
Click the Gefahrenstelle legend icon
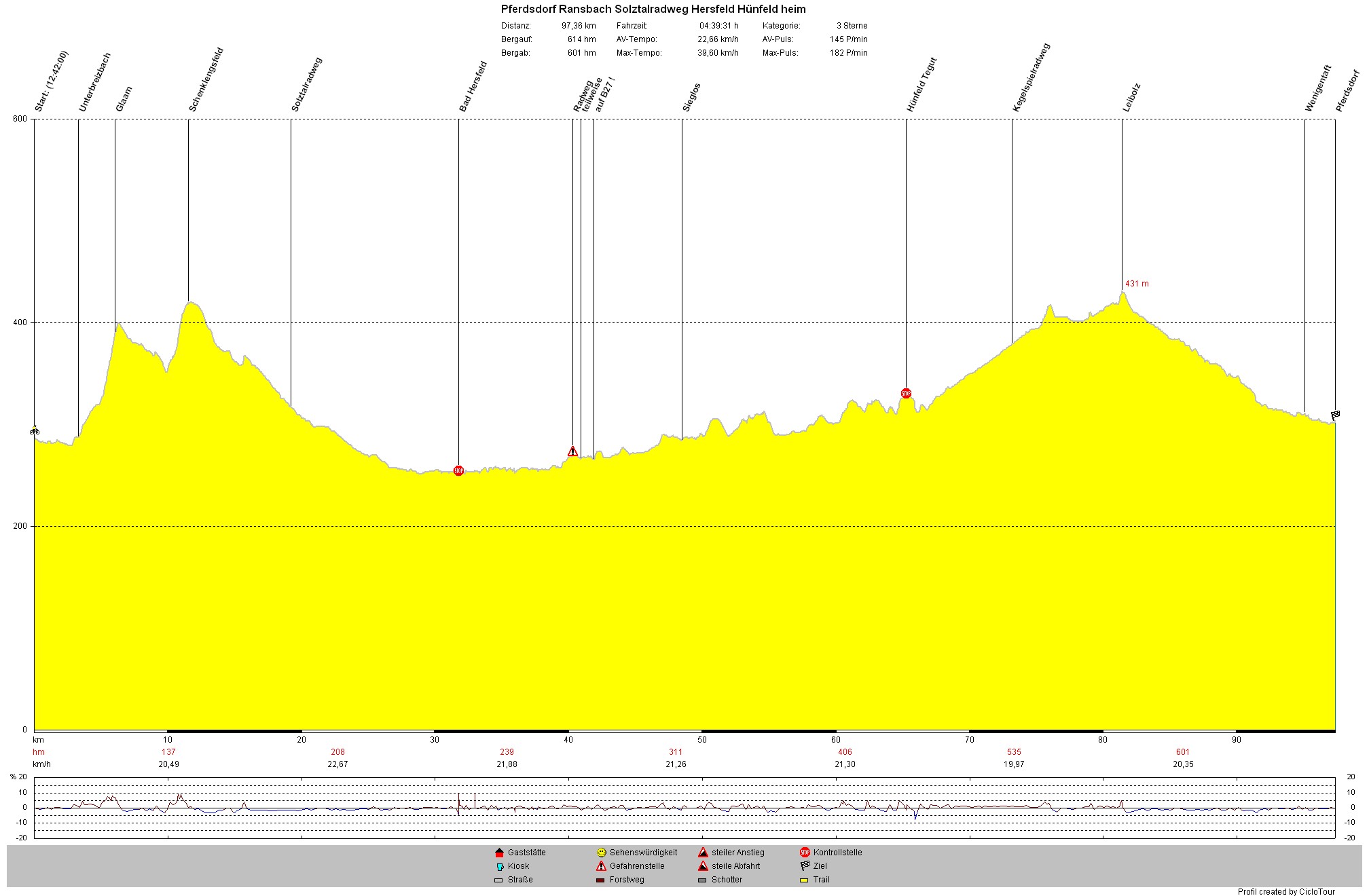click(601, 866)
